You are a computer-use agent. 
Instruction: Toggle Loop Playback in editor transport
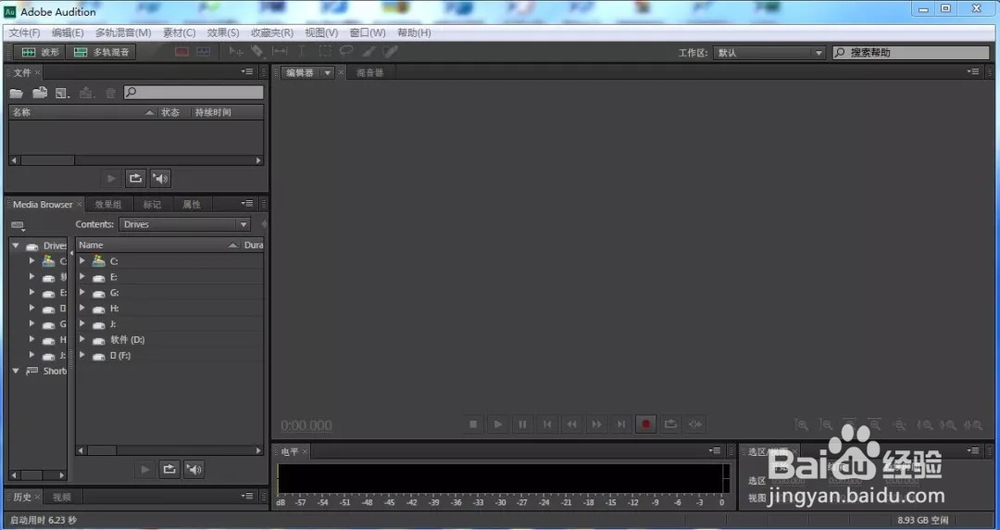click(x=670, y=424)
